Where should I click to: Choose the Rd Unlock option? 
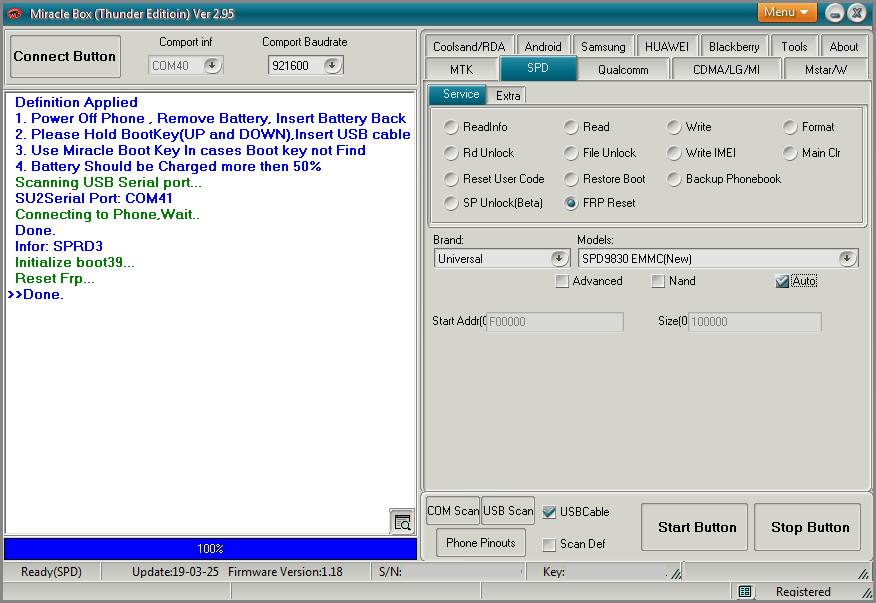pyautogui.click(x=451, y=153)
